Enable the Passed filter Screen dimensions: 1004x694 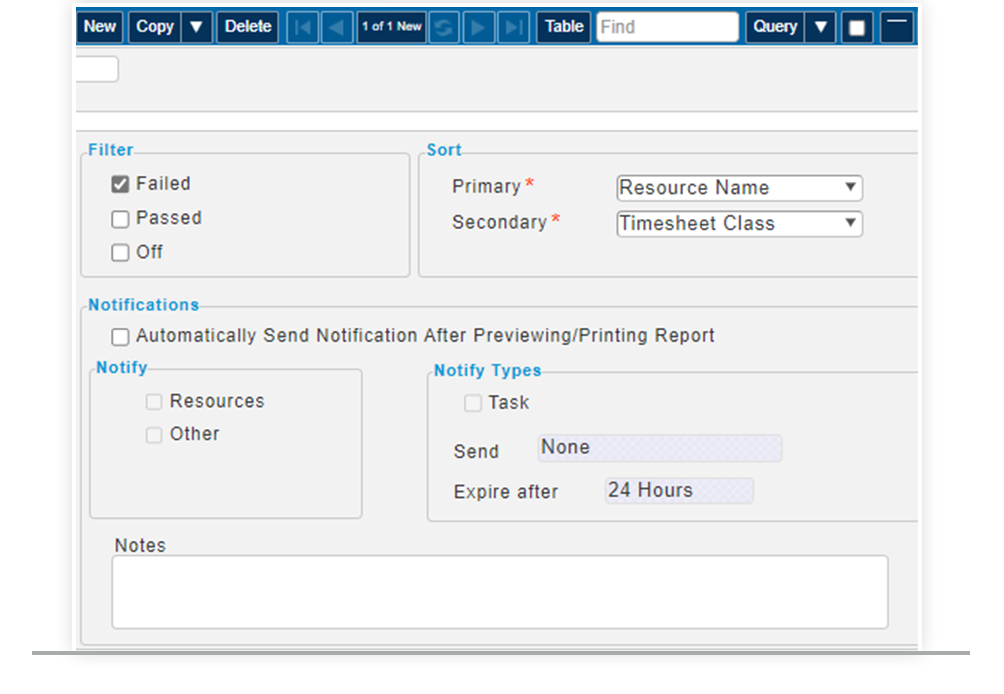click(x=120, y=218)
